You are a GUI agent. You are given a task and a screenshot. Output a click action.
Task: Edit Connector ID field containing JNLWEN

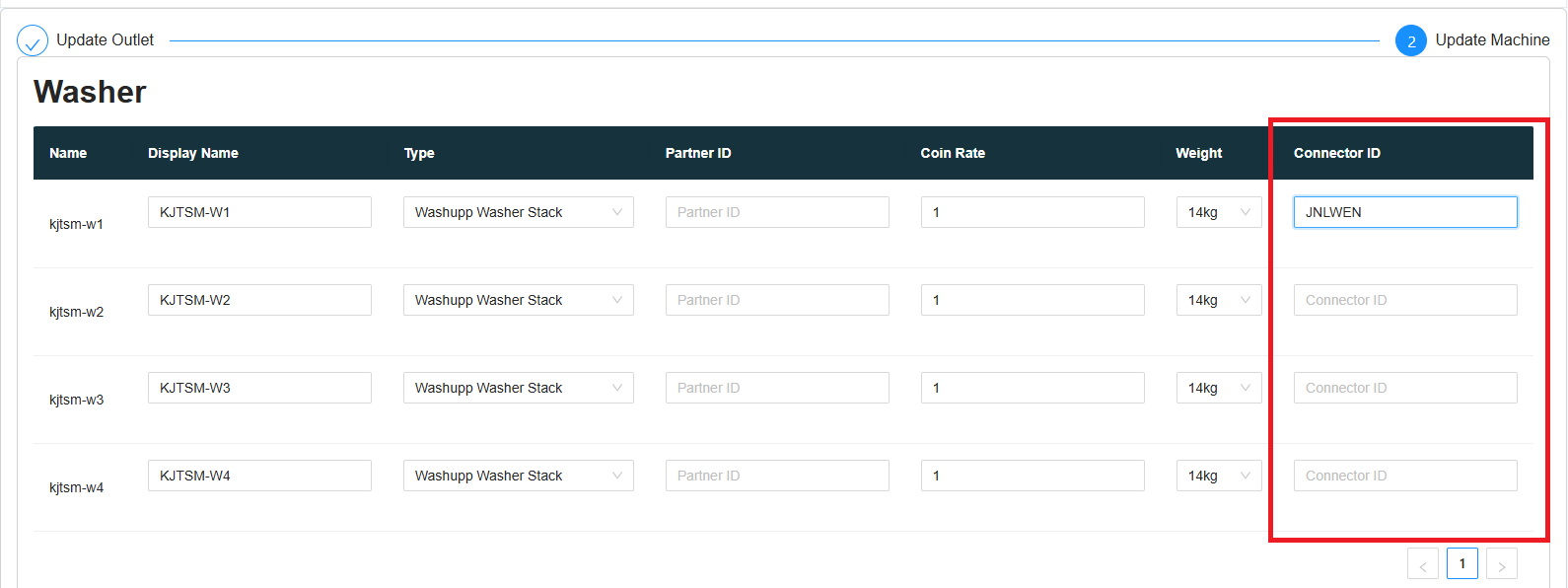[1405, 212]
